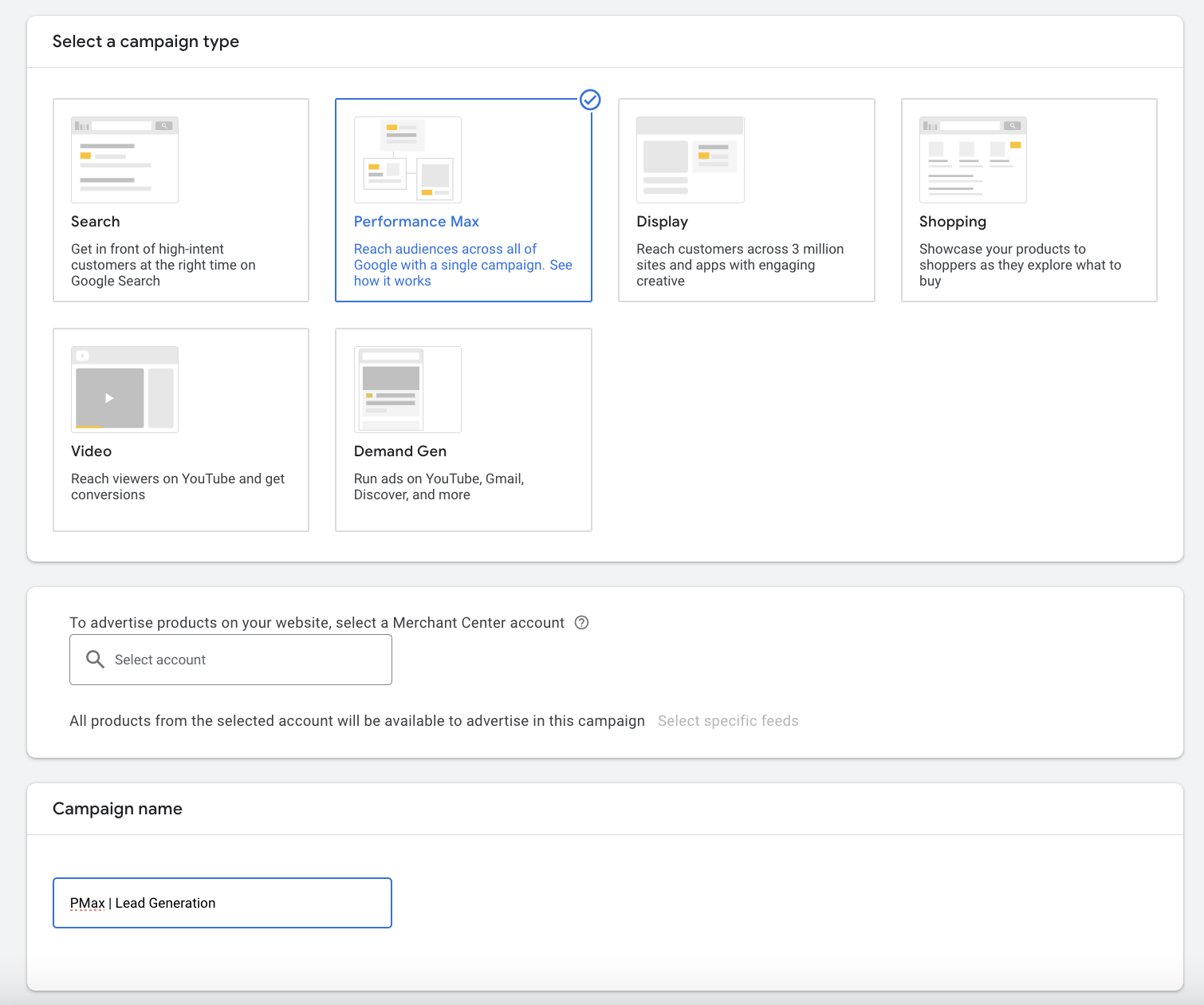
Task: Toggle the blue checkmark on Performance Max
Action: [590, 100]
